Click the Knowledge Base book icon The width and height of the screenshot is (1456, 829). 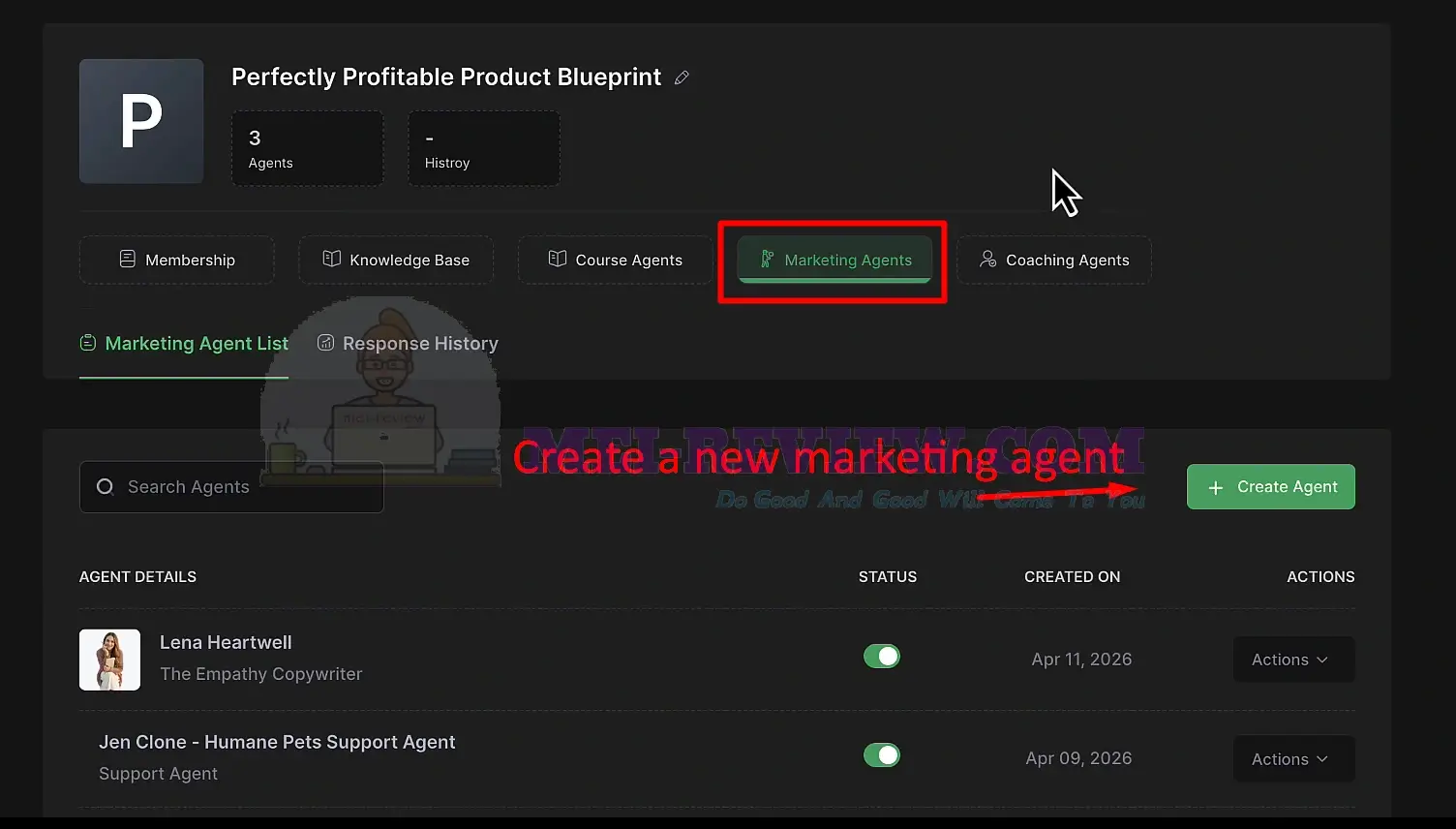pos(331,259)
